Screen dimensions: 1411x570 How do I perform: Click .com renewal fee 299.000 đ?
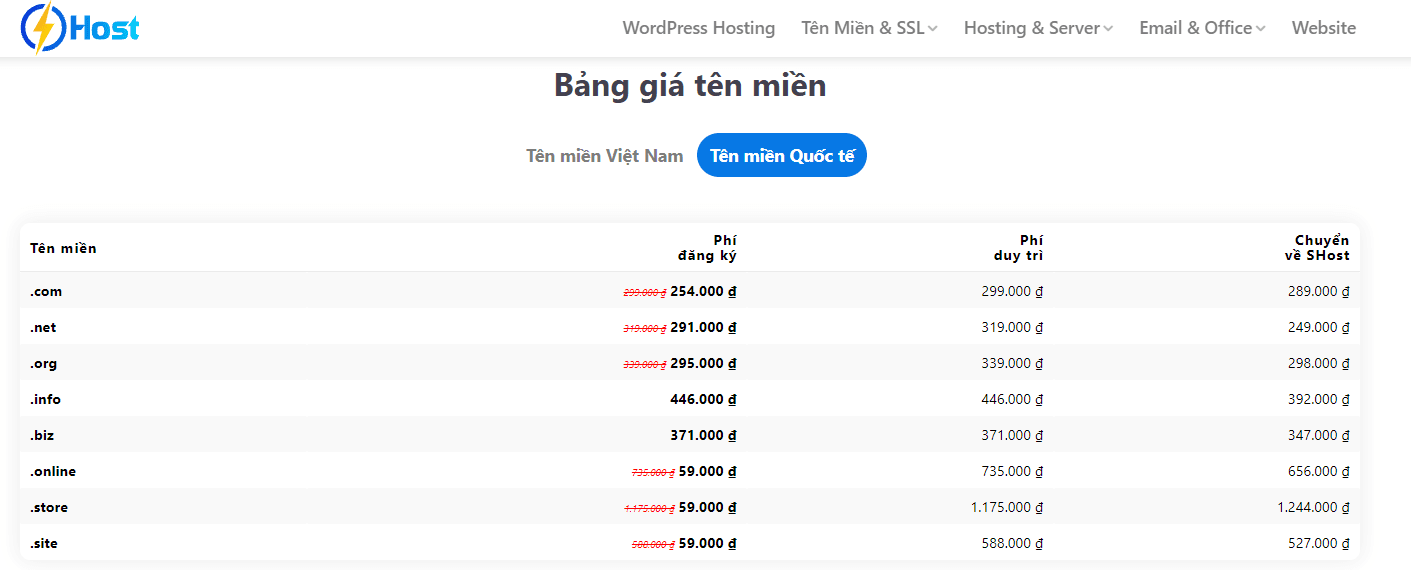pyautogui.click(x=1012, y=292)
